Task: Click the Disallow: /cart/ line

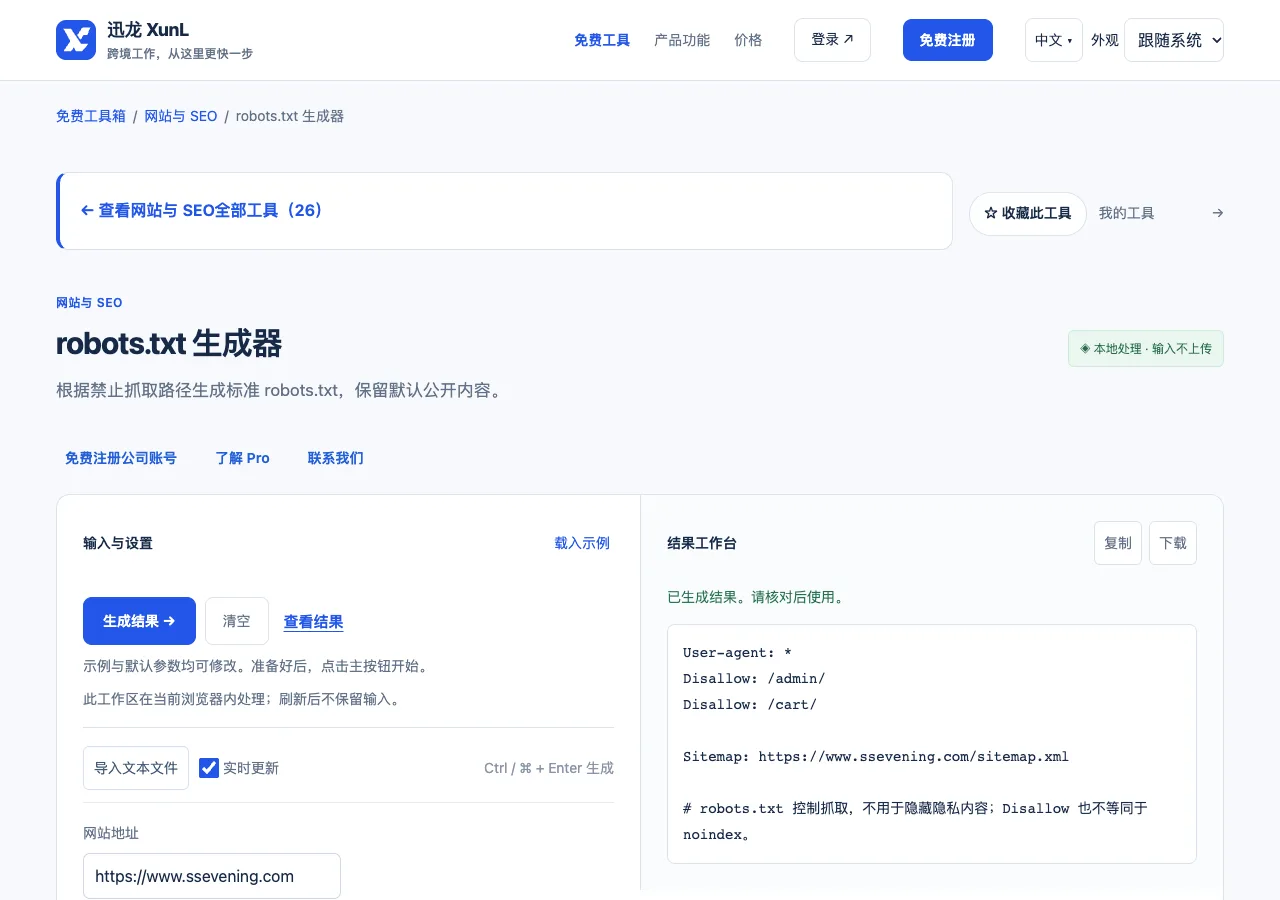Action: (x=750, y=705)
